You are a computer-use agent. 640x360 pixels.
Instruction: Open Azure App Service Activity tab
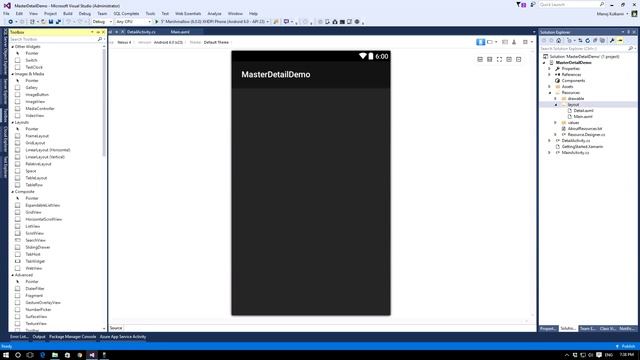pyautogui.click(x=123, y=337)
